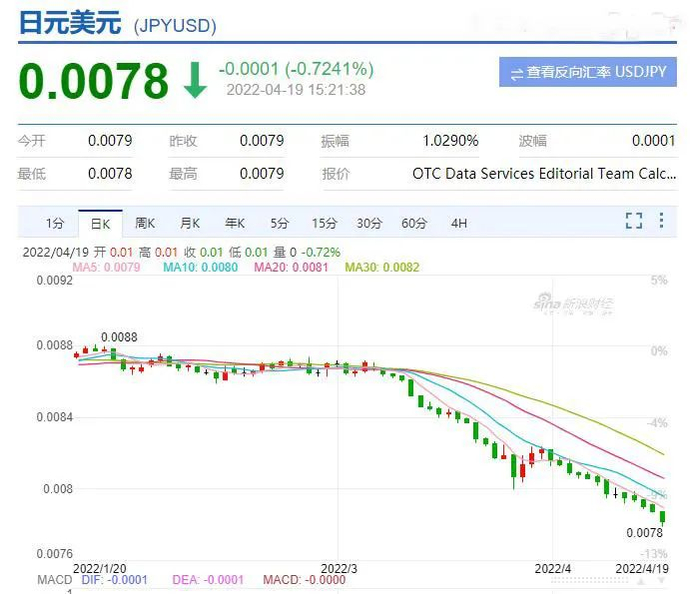Switch to the 1分 chart tab
Screen dimensions: 700x594
click(55, 223)
